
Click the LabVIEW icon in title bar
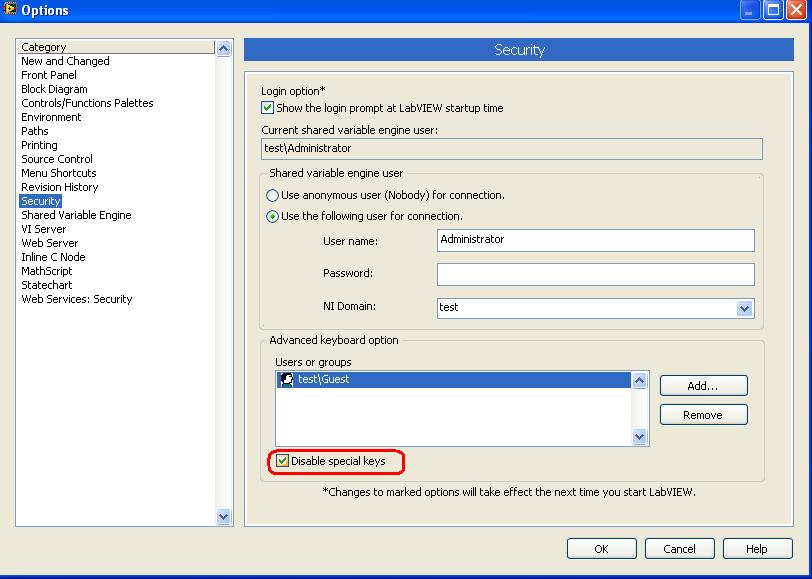coord(10,9)
